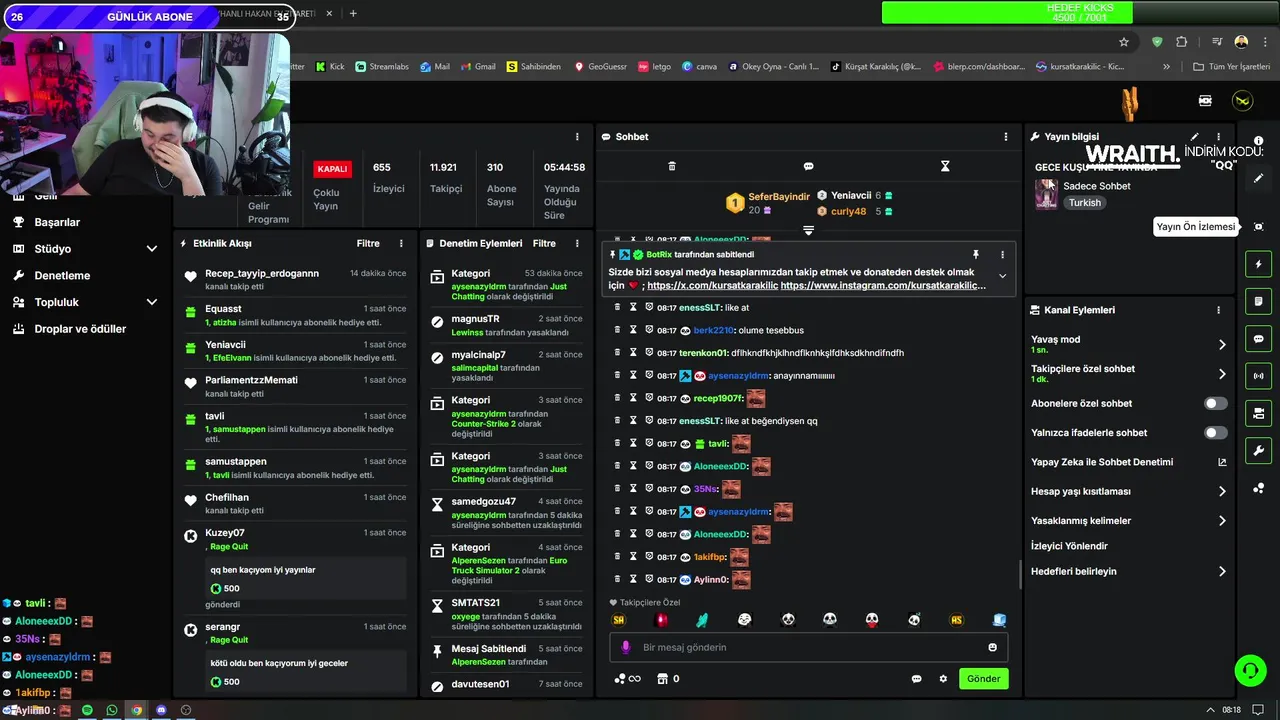Open Yayın bilgisi three-dot menu
Screen dimensions: 1280x720
pyautogui.click(x=1218, y=137)
